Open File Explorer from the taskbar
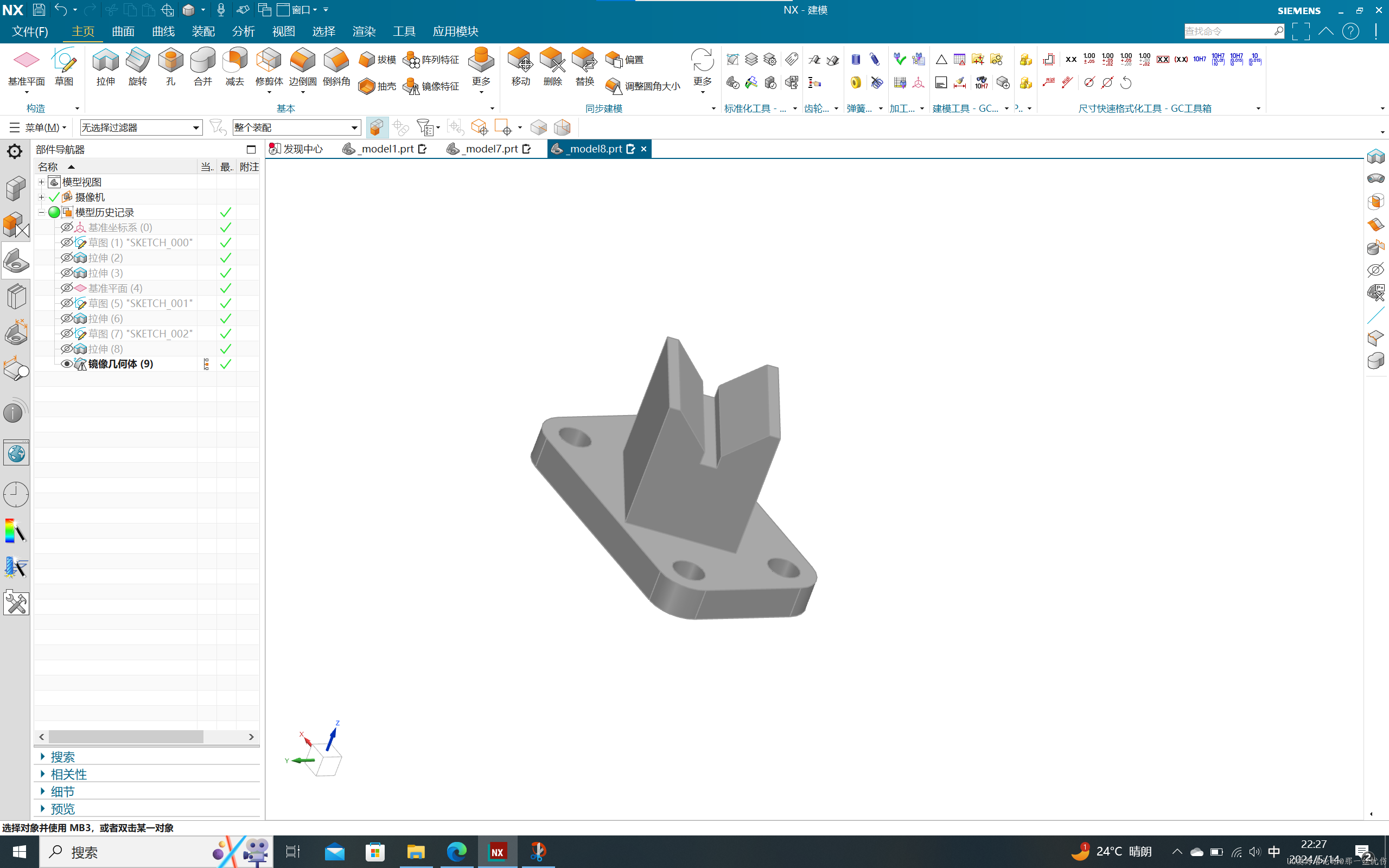This screenshot has width=1389, height=868. (x=416, y=851)
